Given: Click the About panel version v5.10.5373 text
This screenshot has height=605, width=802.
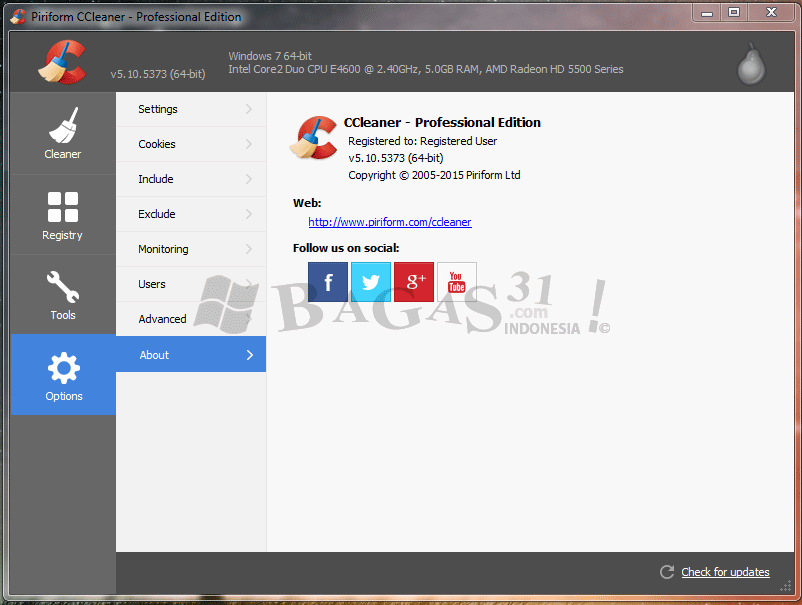Looking at the screenshot, I should [396, 158].
